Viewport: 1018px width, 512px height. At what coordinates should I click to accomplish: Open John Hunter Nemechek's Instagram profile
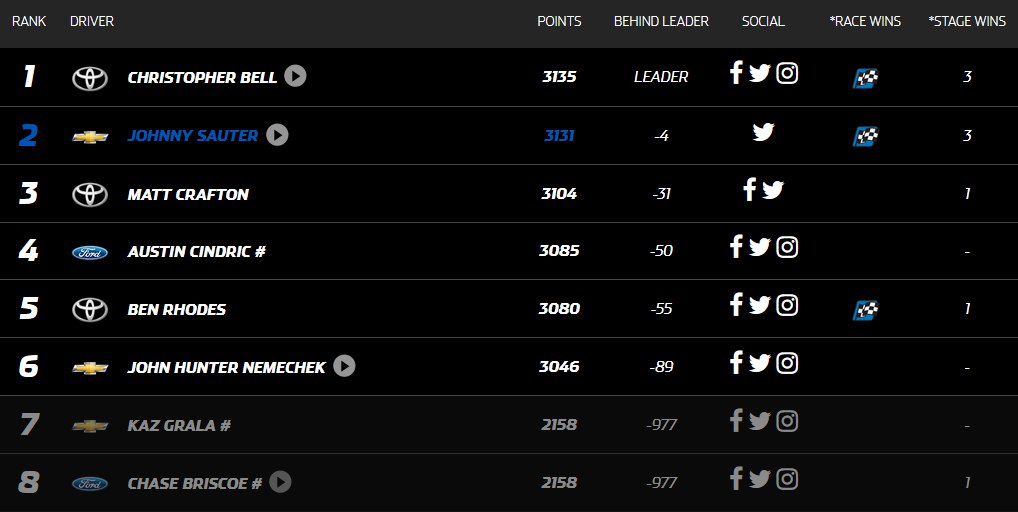[x=787, y=363]
